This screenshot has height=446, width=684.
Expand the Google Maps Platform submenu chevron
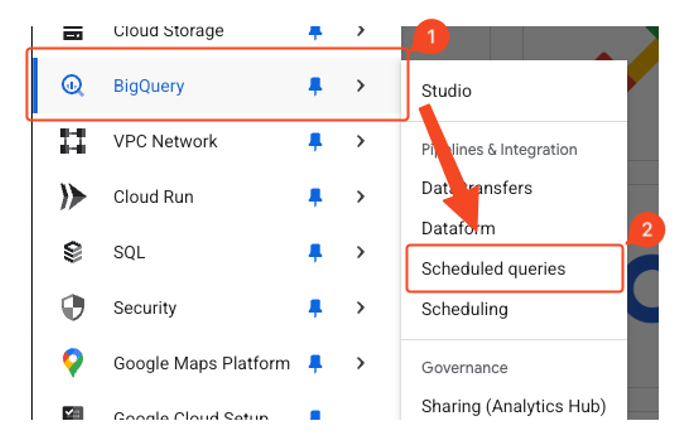pyautogui.click(x=360, y=363)
